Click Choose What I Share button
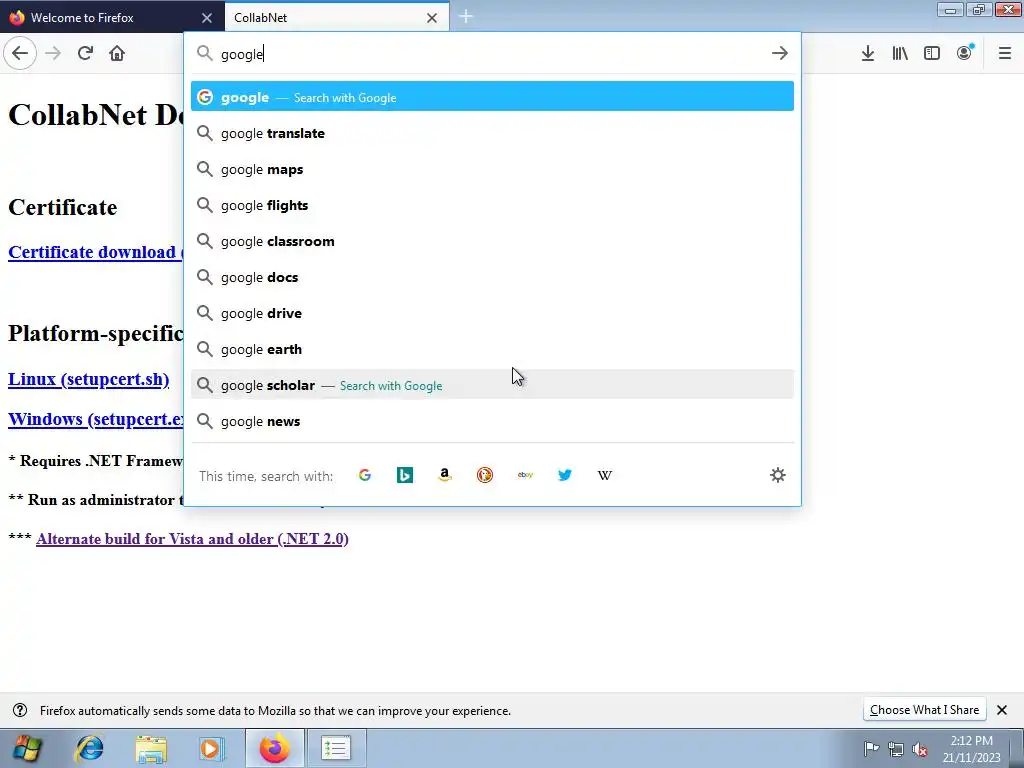The width and height of the screenshot is (1024, 768). pyautogui.click(x=924, y=710)
